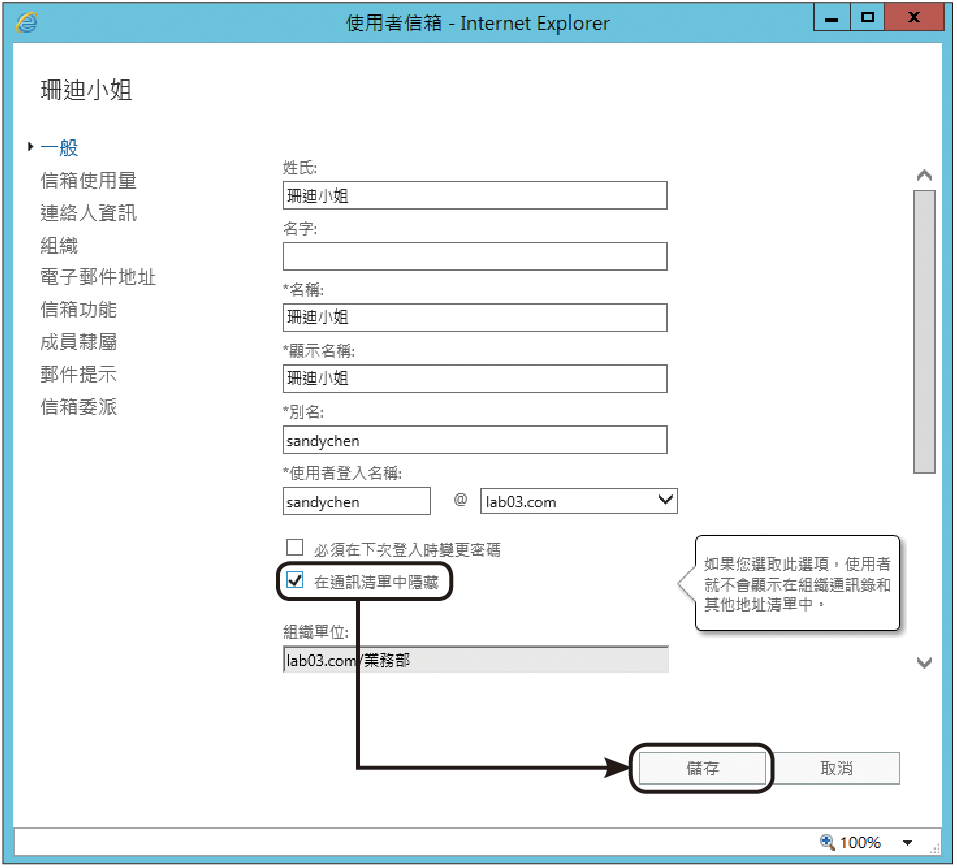Click the empty 名字 input field
Viewport: 957px width, 868px height.
tap(475, 256)
